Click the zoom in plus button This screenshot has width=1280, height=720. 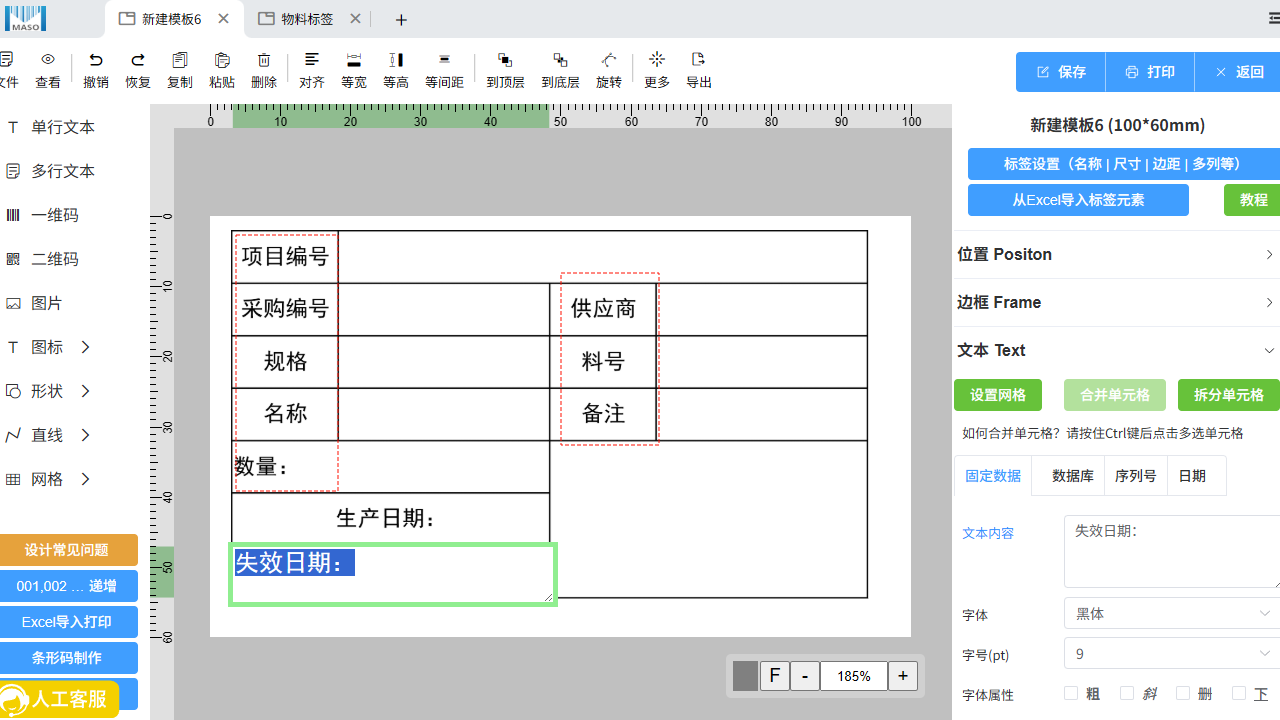903,676
